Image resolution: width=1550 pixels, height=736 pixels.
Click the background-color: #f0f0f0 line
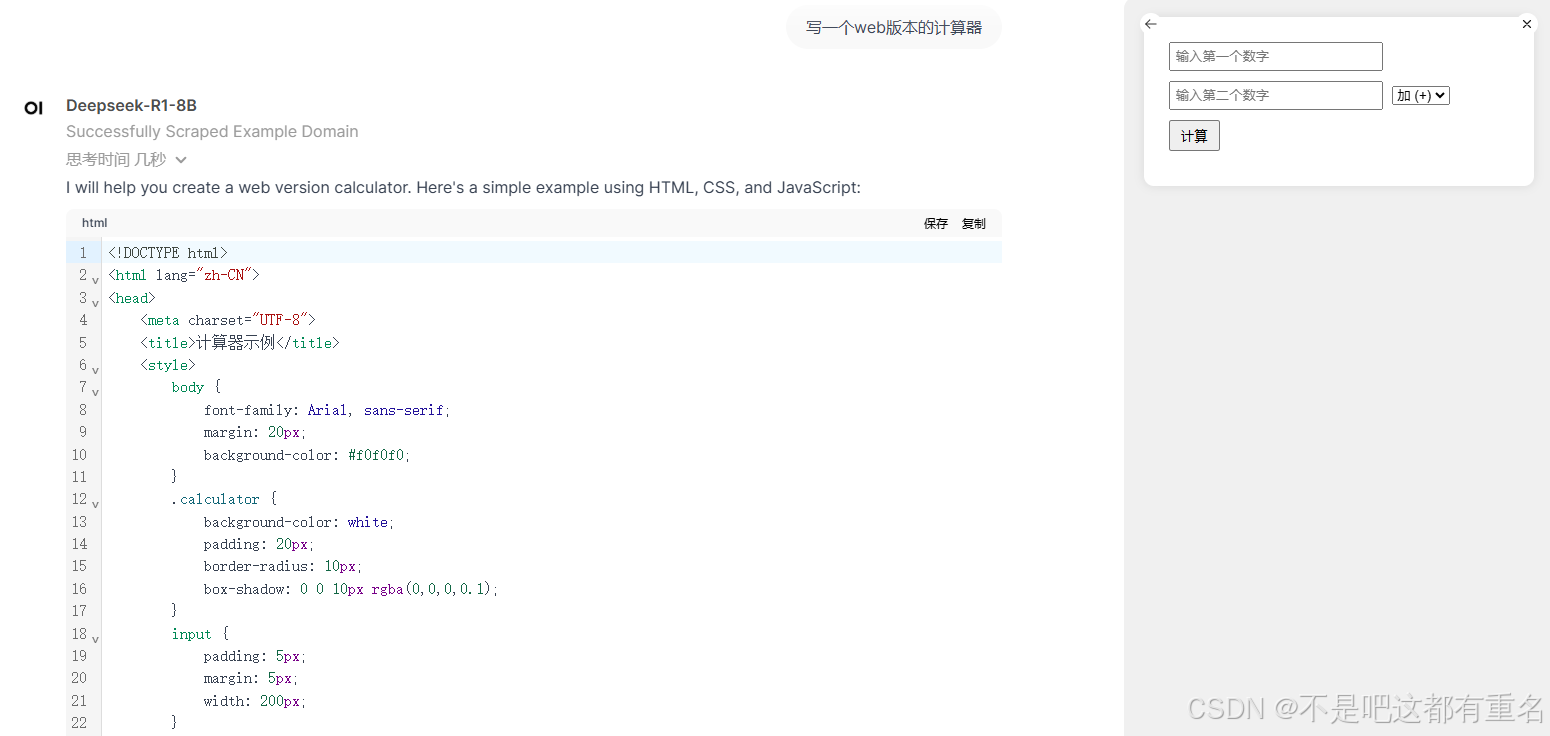[x=307, y=455]
